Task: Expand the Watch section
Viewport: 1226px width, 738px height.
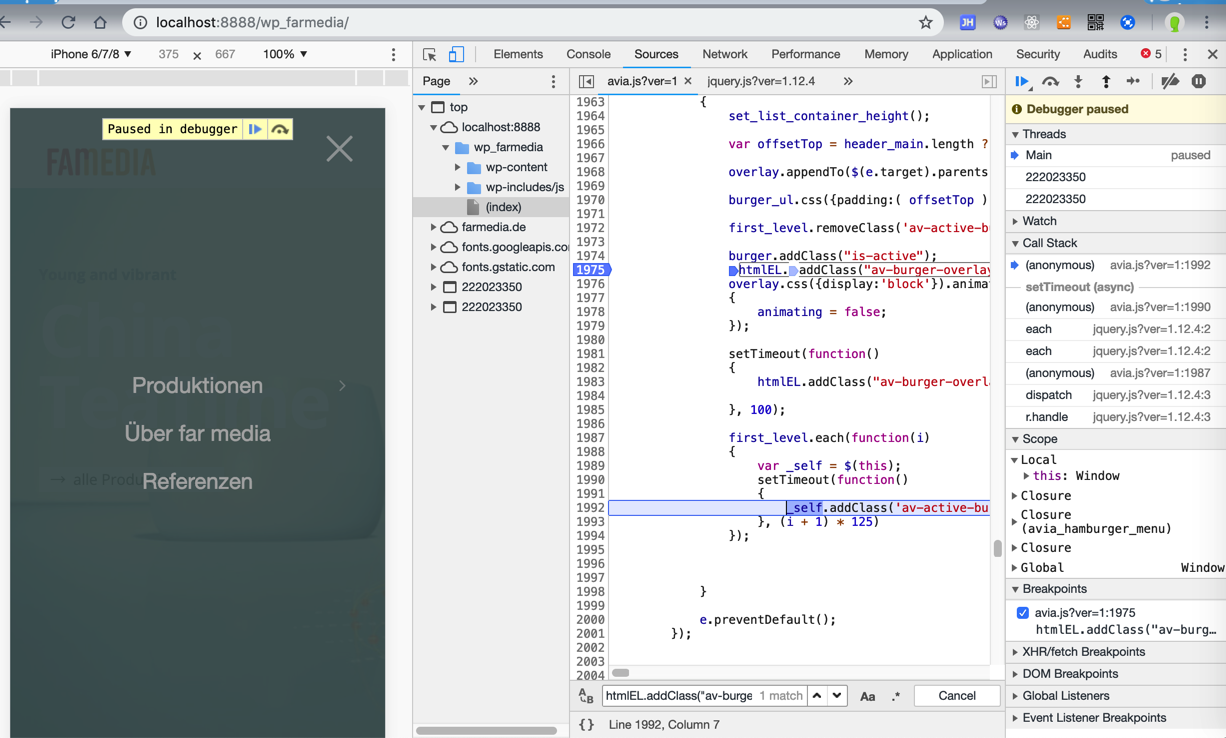Action: click(1039, 221)
